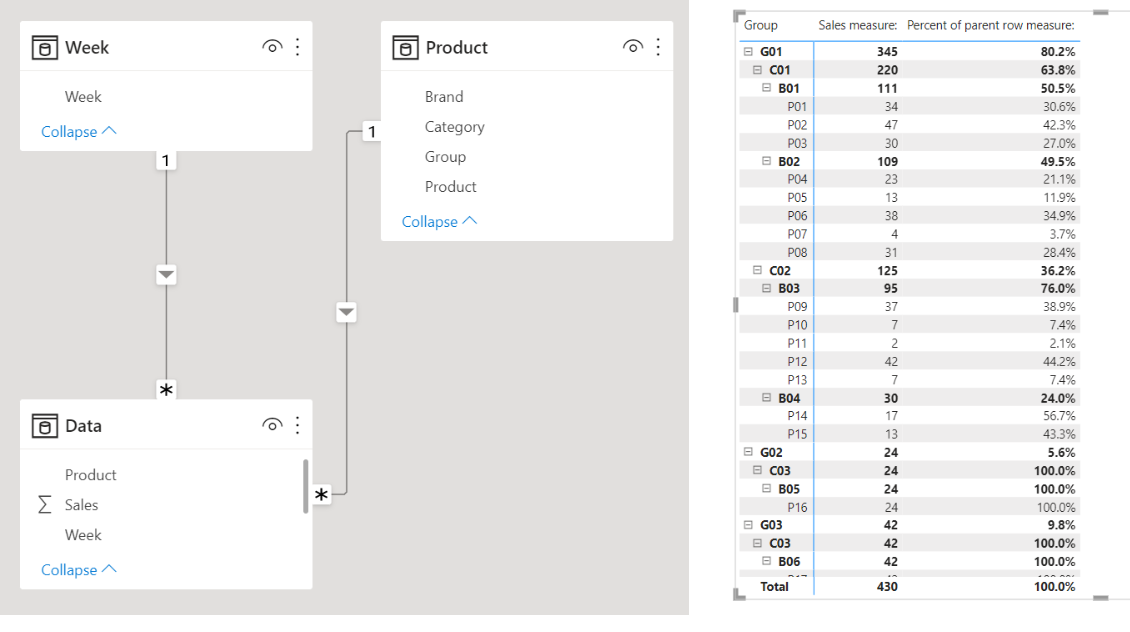Image resolution: width=1130 pixels, height=632 pixels.
Task: Click the Data table field scrollbar
Action: [x=306, y=486]
